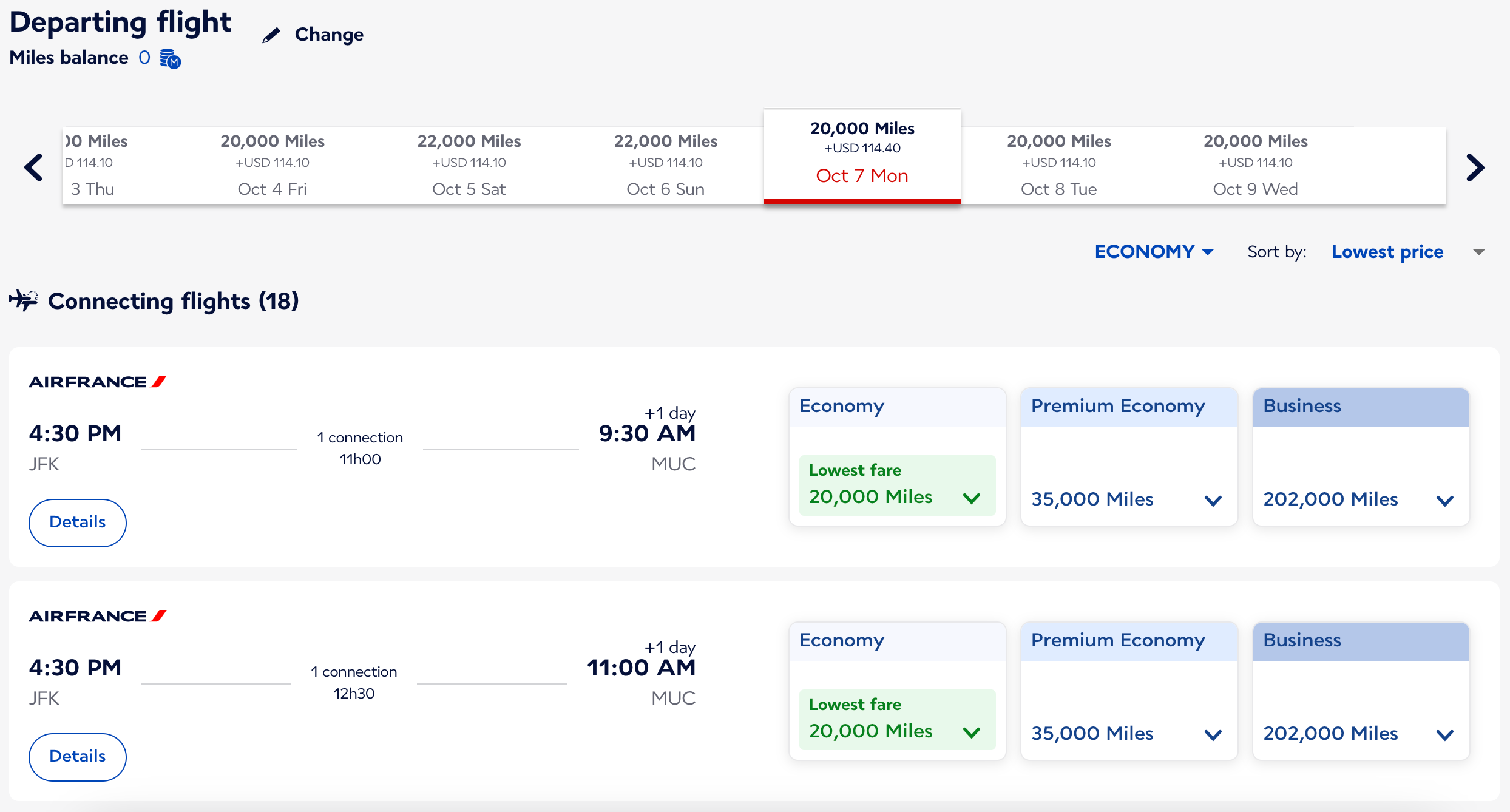Open Details for the 11:00 AM arrival flight
Viewport: 1510px width, 812px height.
78,757
